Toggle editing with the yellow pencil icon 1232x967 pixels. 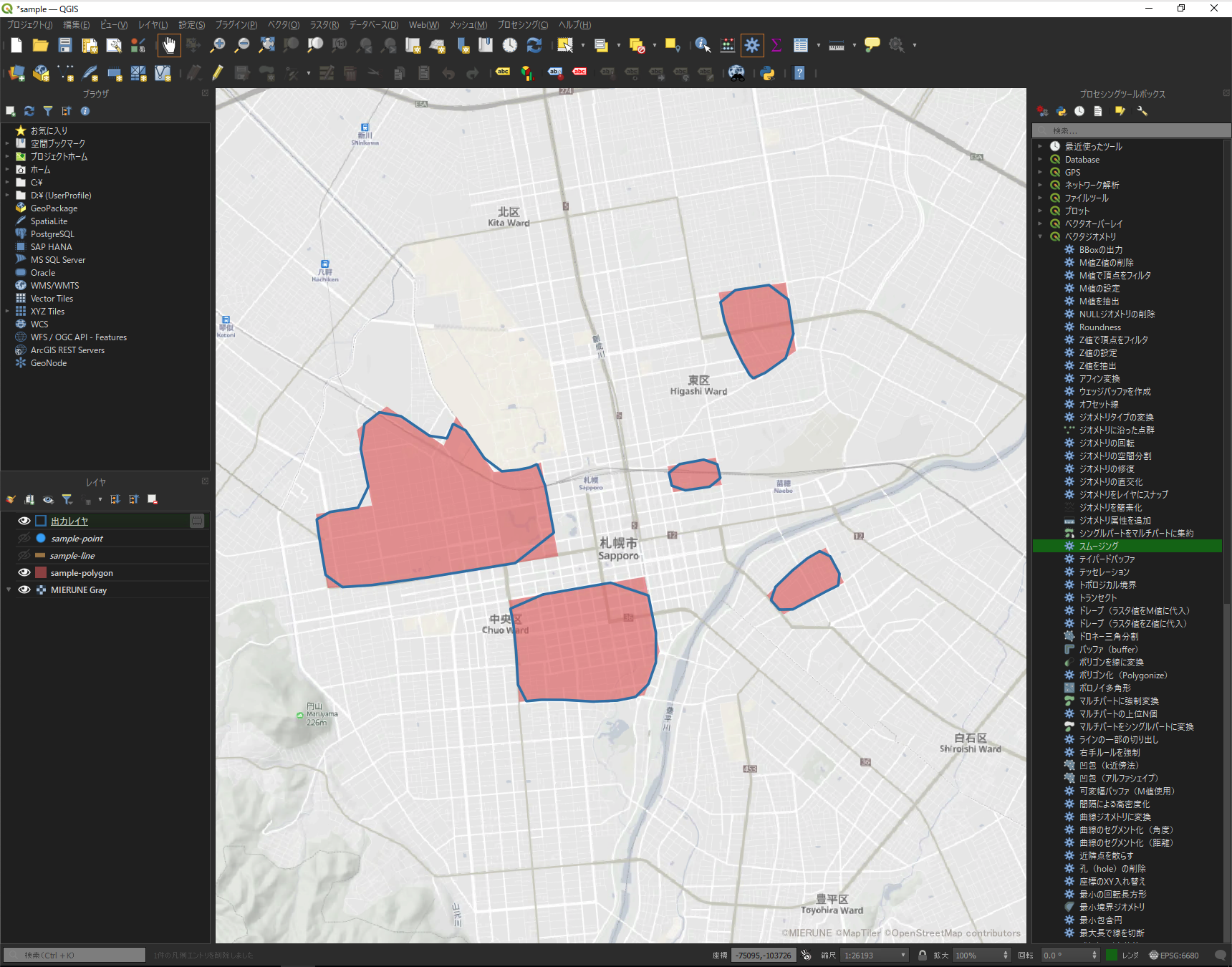[218, 73]
